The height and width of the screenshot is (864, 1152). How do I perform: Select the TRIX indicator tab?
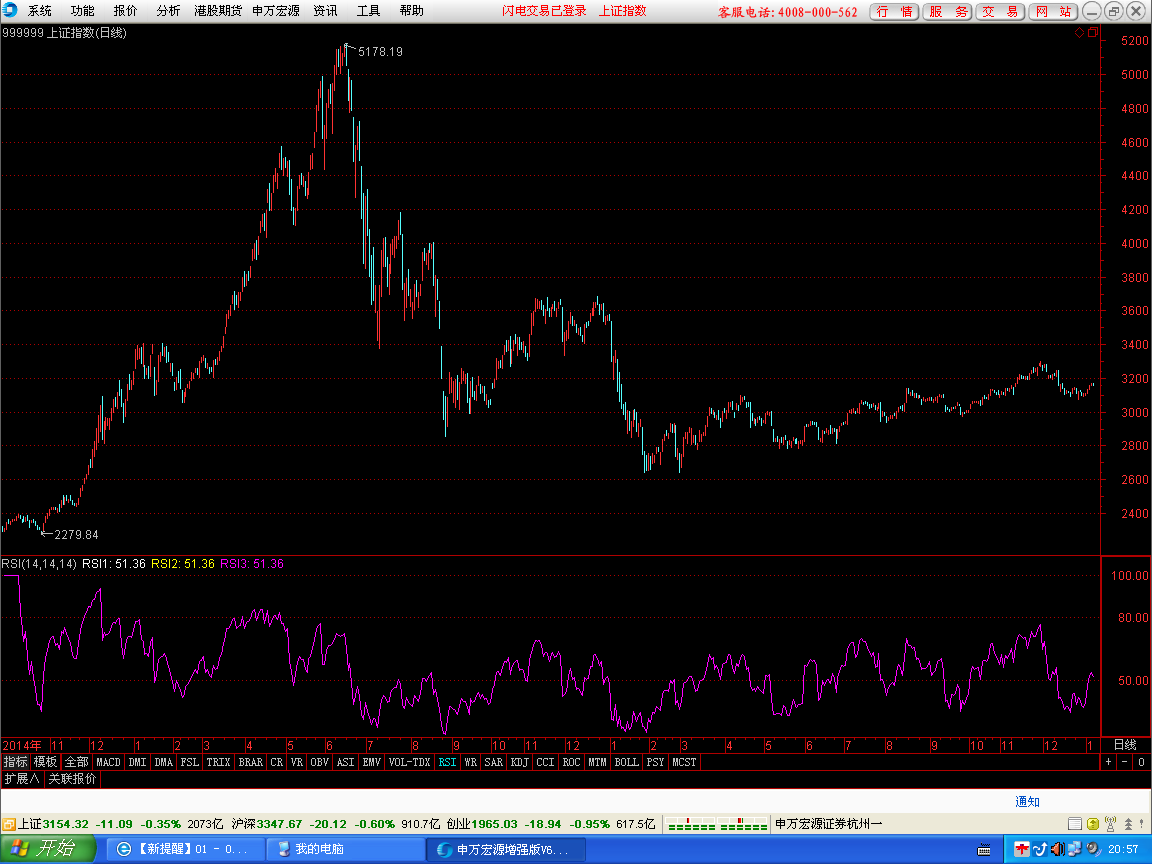point(218,762)
